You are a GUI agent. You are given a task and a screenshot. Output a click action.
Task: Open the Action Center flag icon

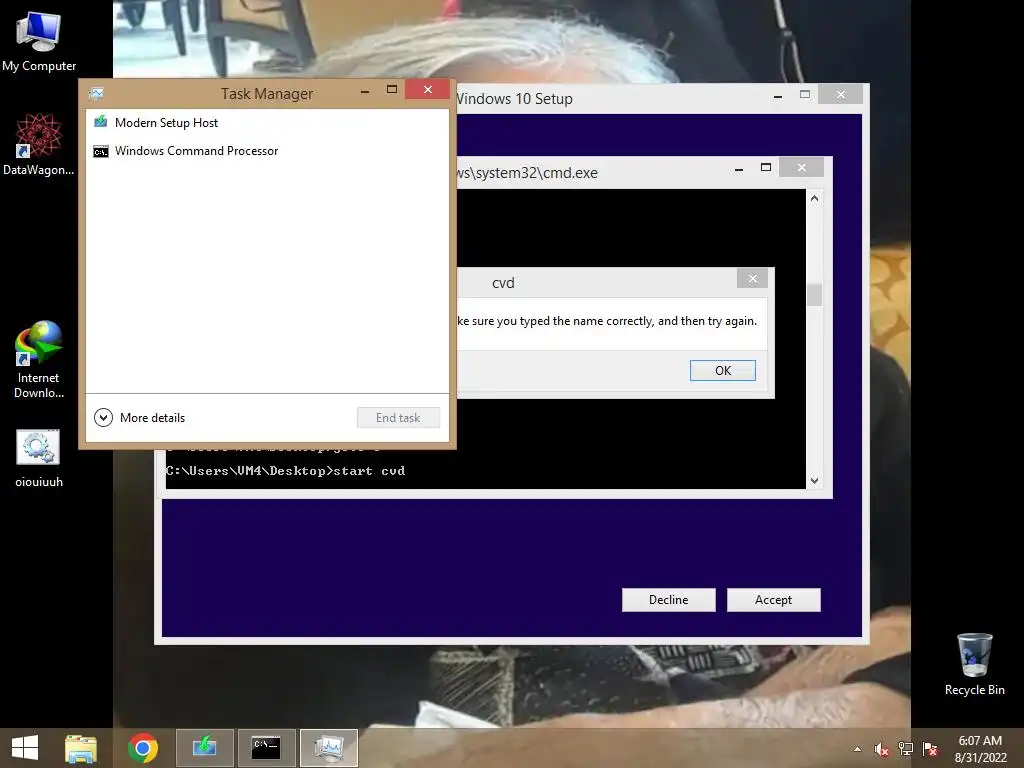[930, 749]
